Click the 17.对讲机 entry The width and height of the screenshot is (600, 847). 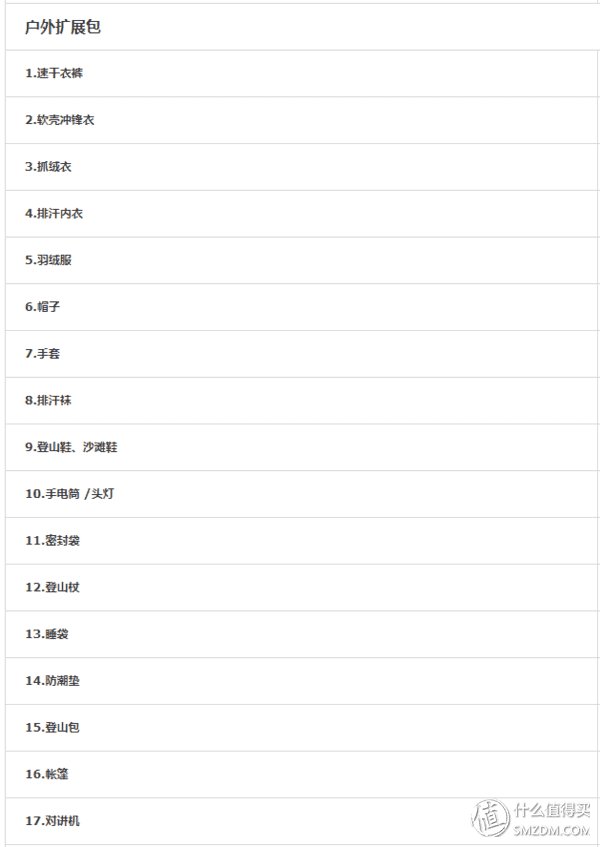point(302,821)
